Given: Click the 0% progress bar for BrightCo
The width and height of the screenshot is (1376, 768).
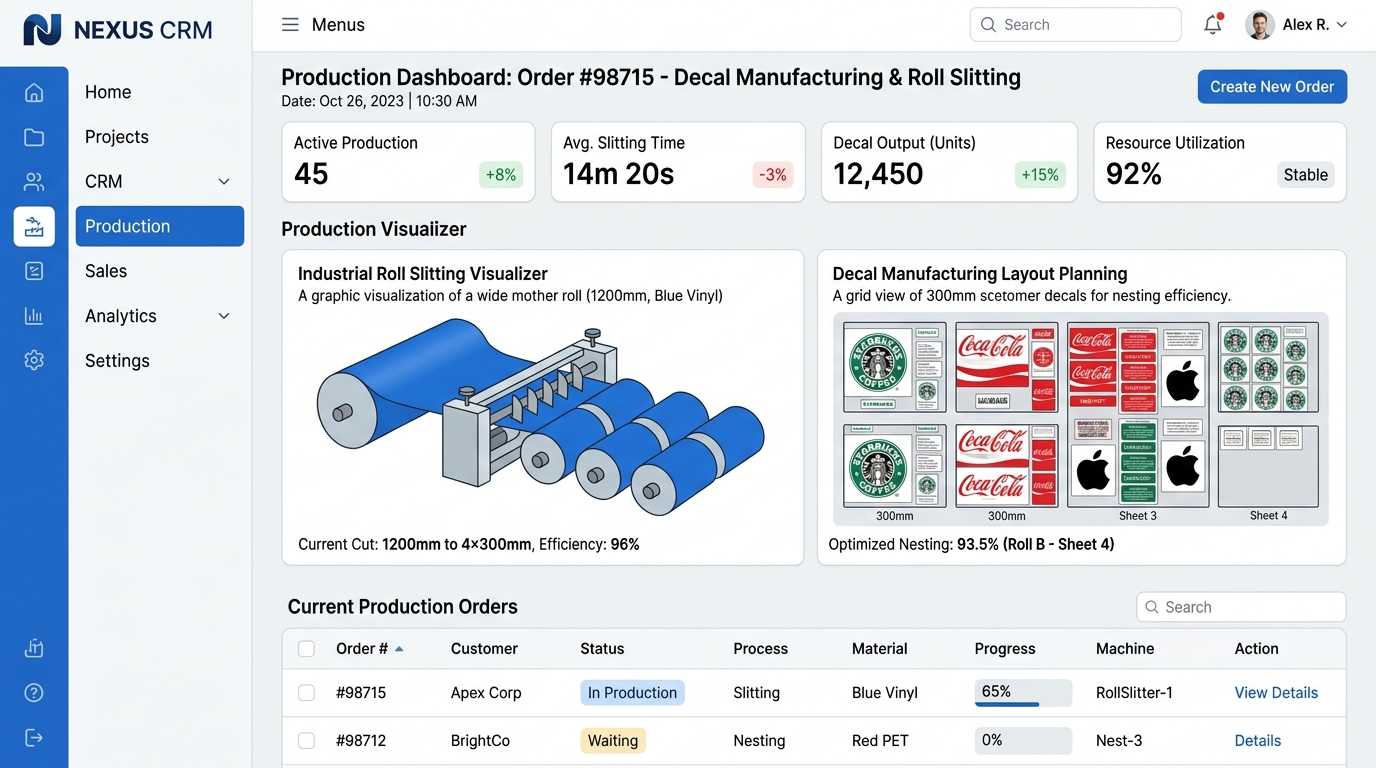Looking at the screenshot, I should [1023, 741].
